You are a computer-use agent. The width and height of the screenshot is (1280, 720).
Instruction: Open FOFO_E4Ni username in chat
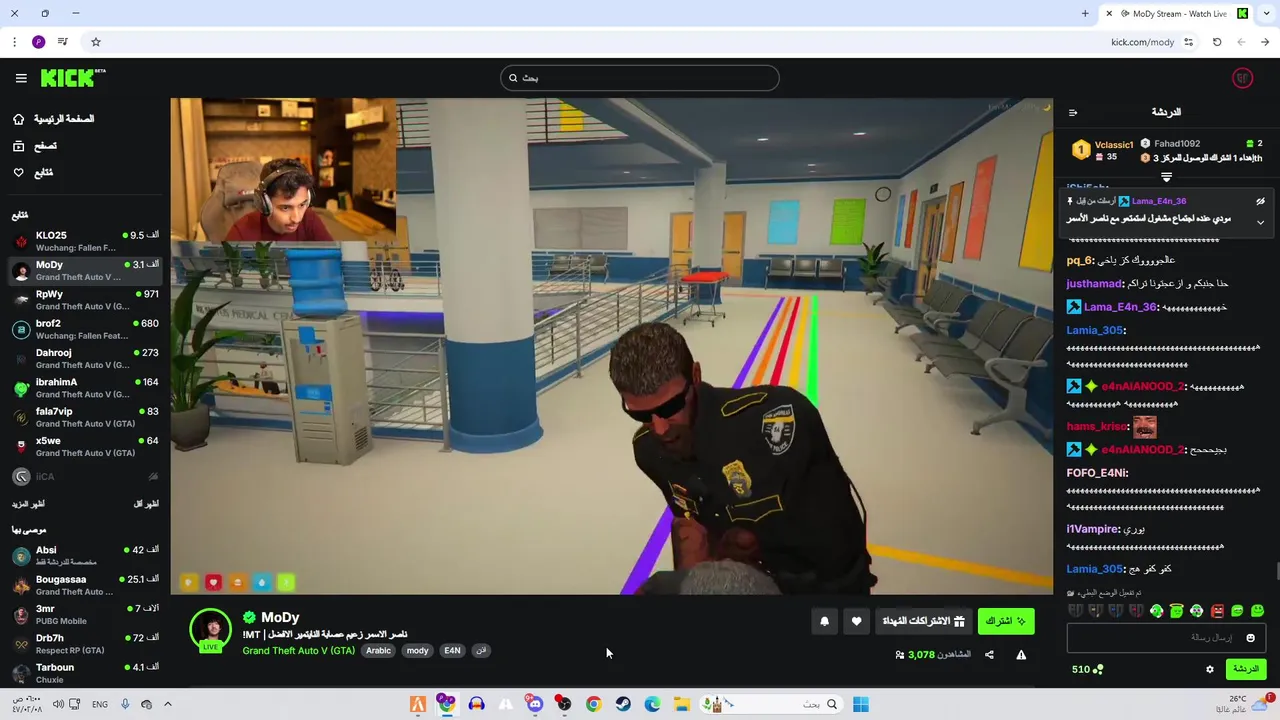pos(1097,473)
